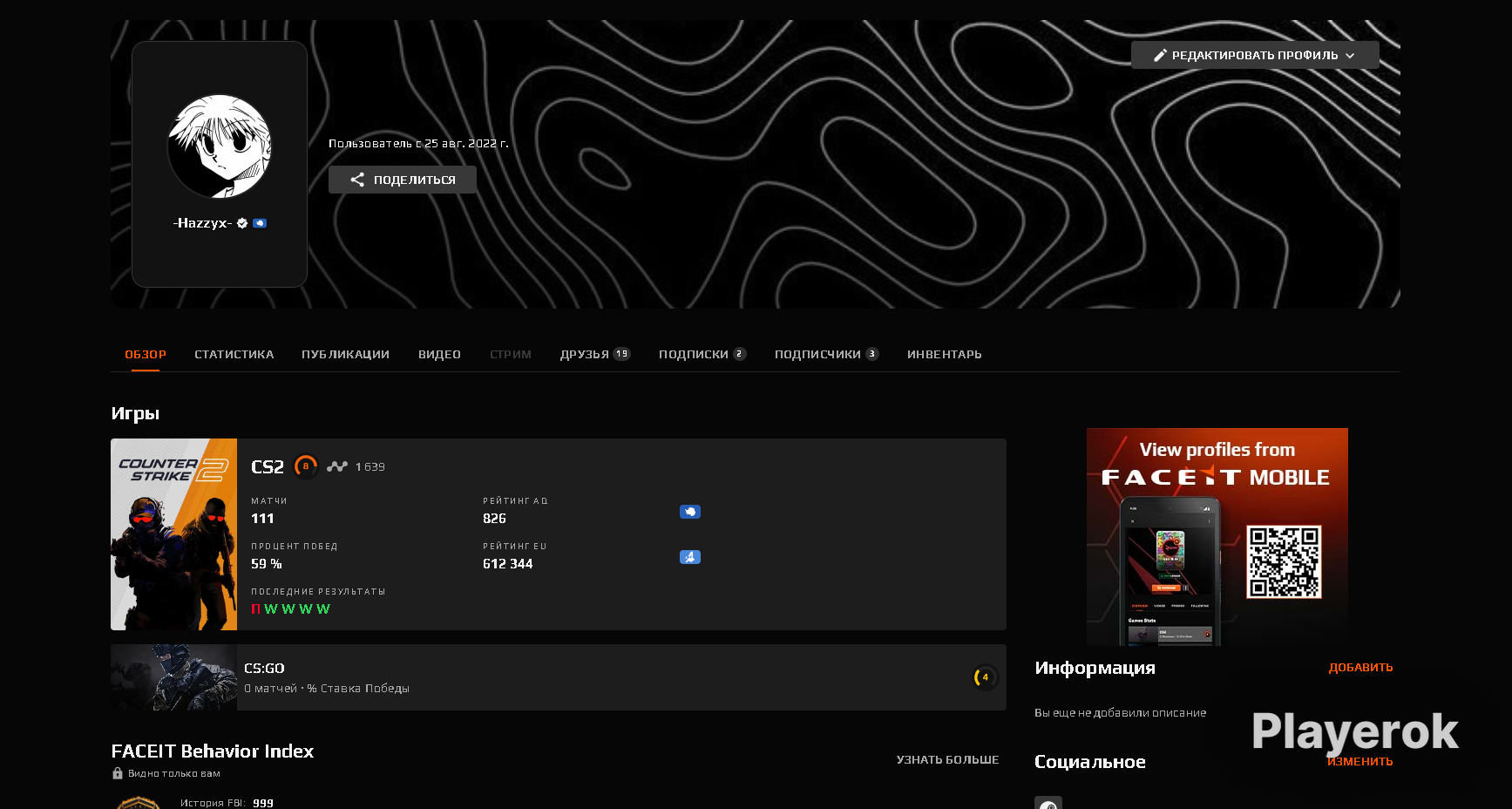Click the CS:GO skill level 4 badge

pos(985,677)
